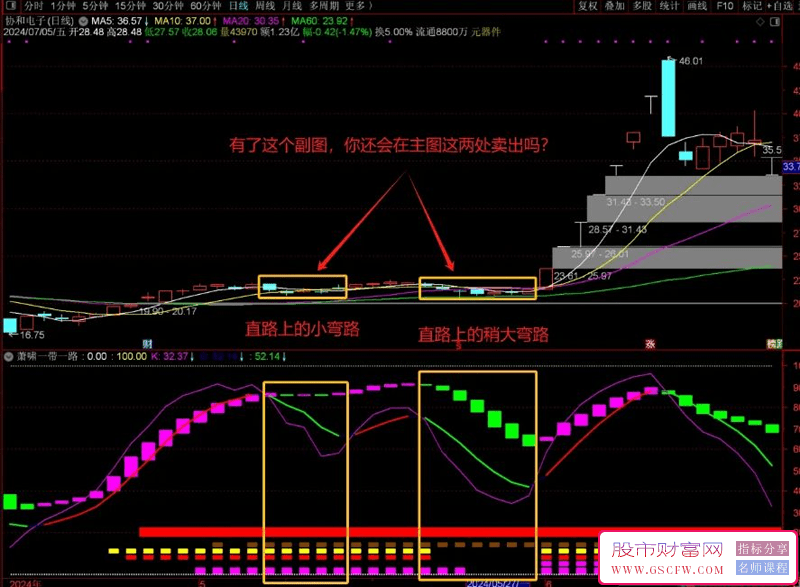The image size is (800, 587).
Task: Select the 日线 daily chart tab
Action: point(238,6)
